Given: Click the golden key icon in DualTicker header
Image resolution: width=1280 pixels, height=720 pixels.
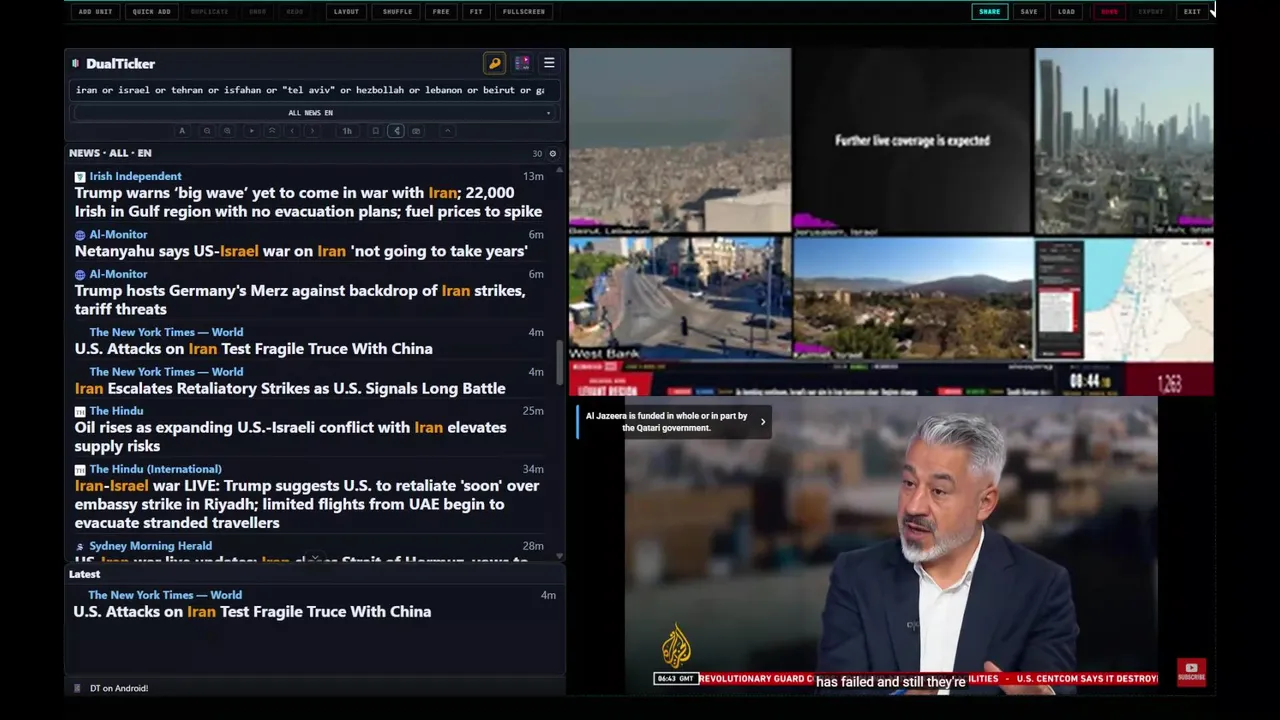Looking at the screenshot, I should [494, 63].
